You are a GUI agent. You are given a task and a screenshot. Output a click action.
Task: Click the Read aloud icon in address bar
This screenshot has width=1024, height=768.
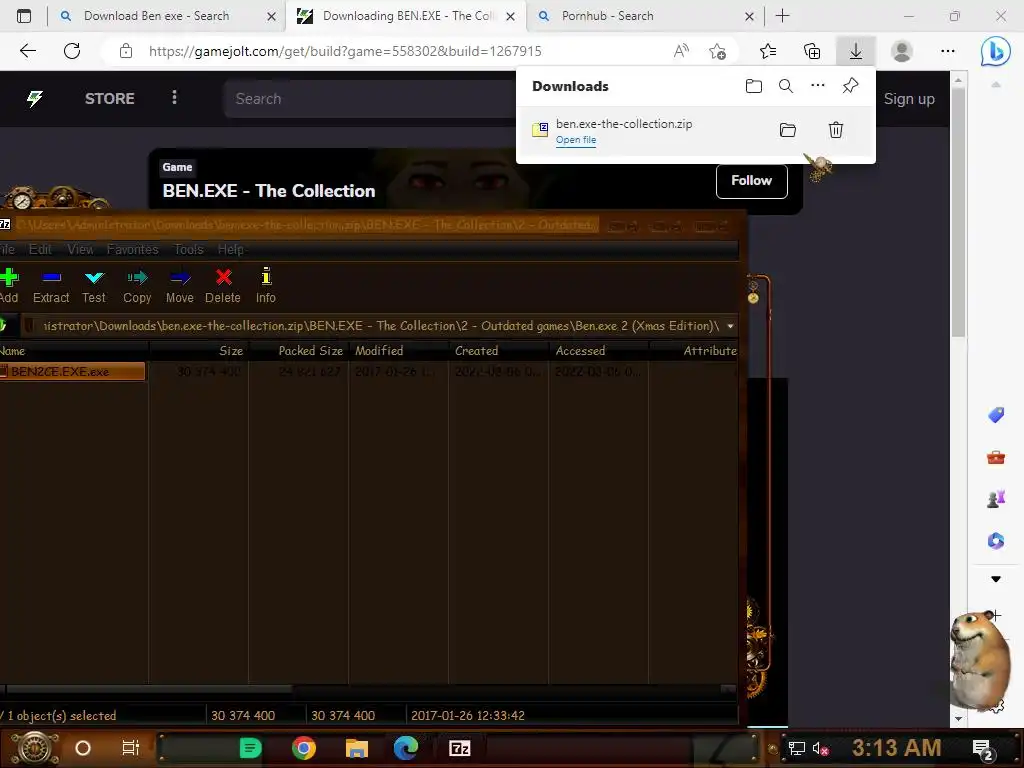click(x=681, y=51)
